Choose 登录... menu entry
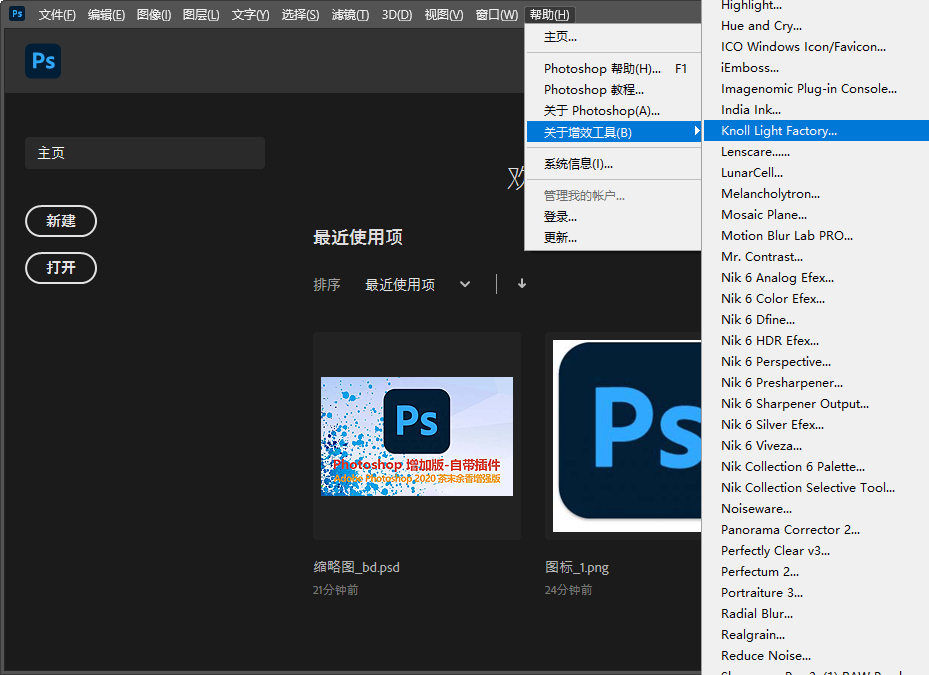The height and width of the screenshot is (675, 929). click(x=613, y=217)
